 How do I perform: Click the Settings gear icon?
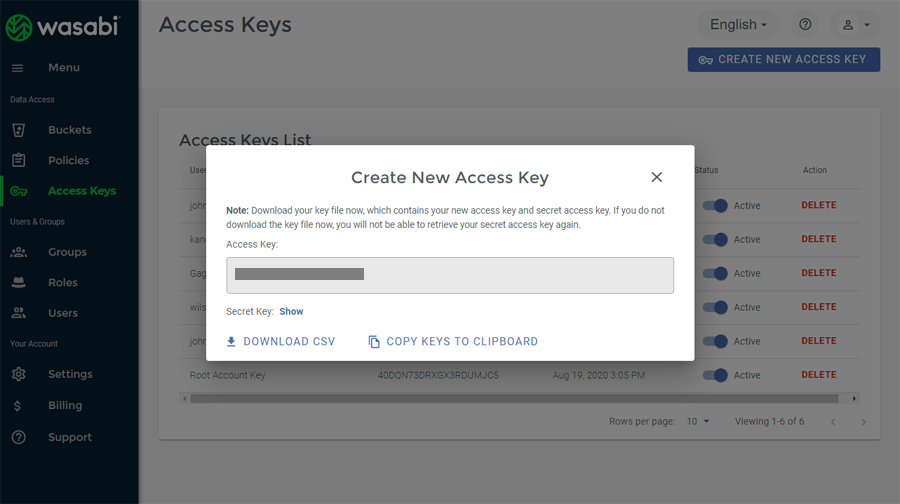[18, 374]
